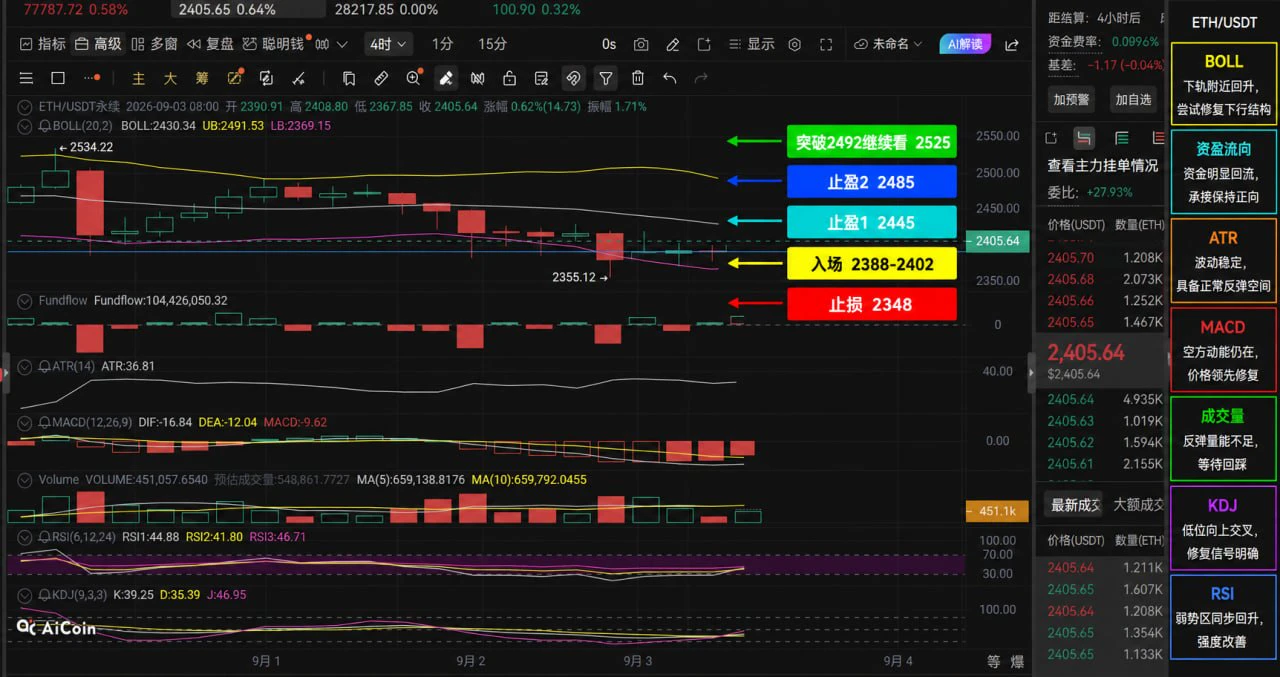Collapse the Fundflow indicator panel

tap(26, 300)
